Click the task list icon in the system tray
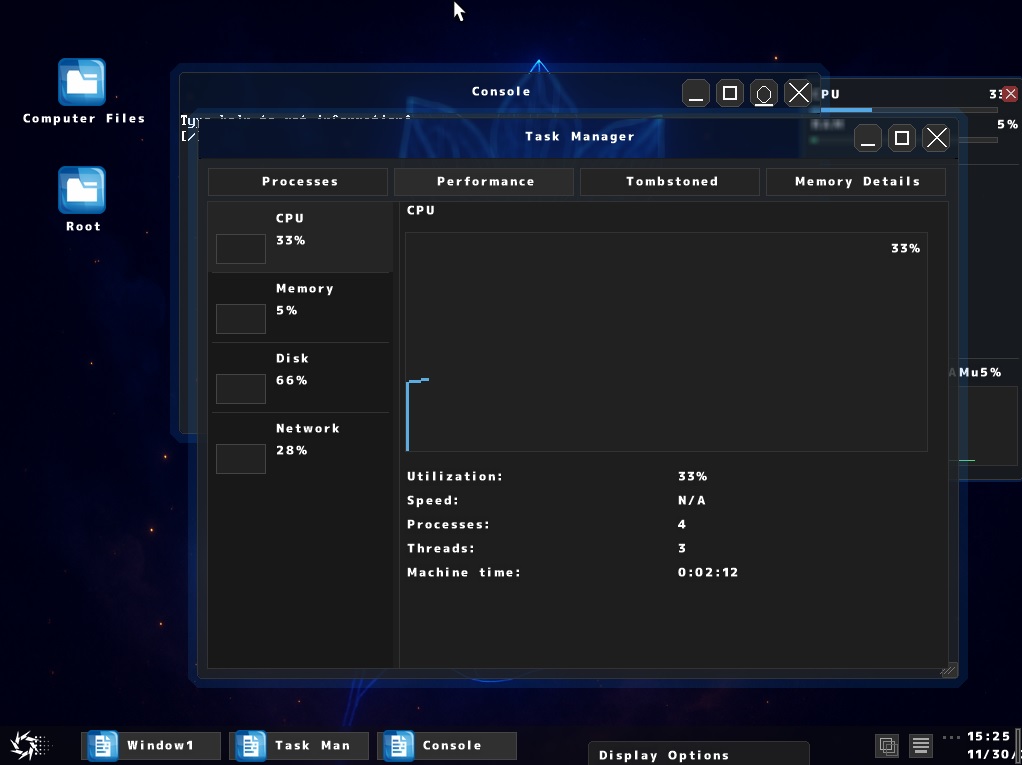Image resolution: width=1022 pixels, height=765 pixels. coord(919,746)
